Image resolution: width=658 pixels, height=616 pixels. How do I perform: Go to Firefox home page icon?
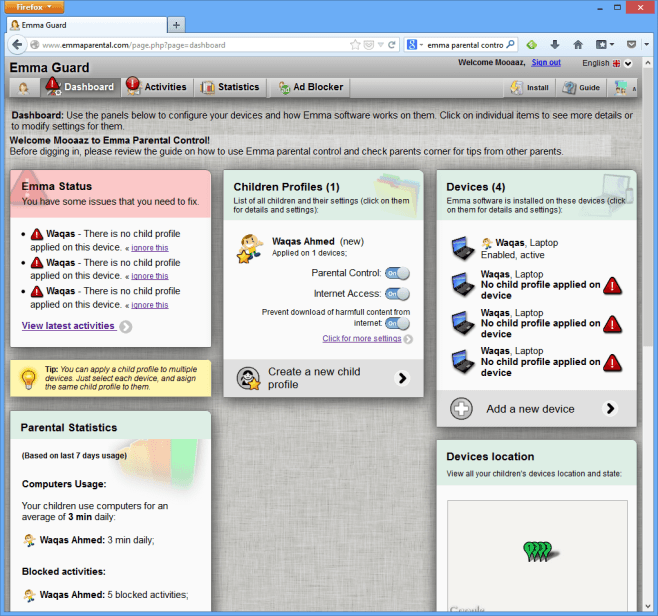coord(578,44)
